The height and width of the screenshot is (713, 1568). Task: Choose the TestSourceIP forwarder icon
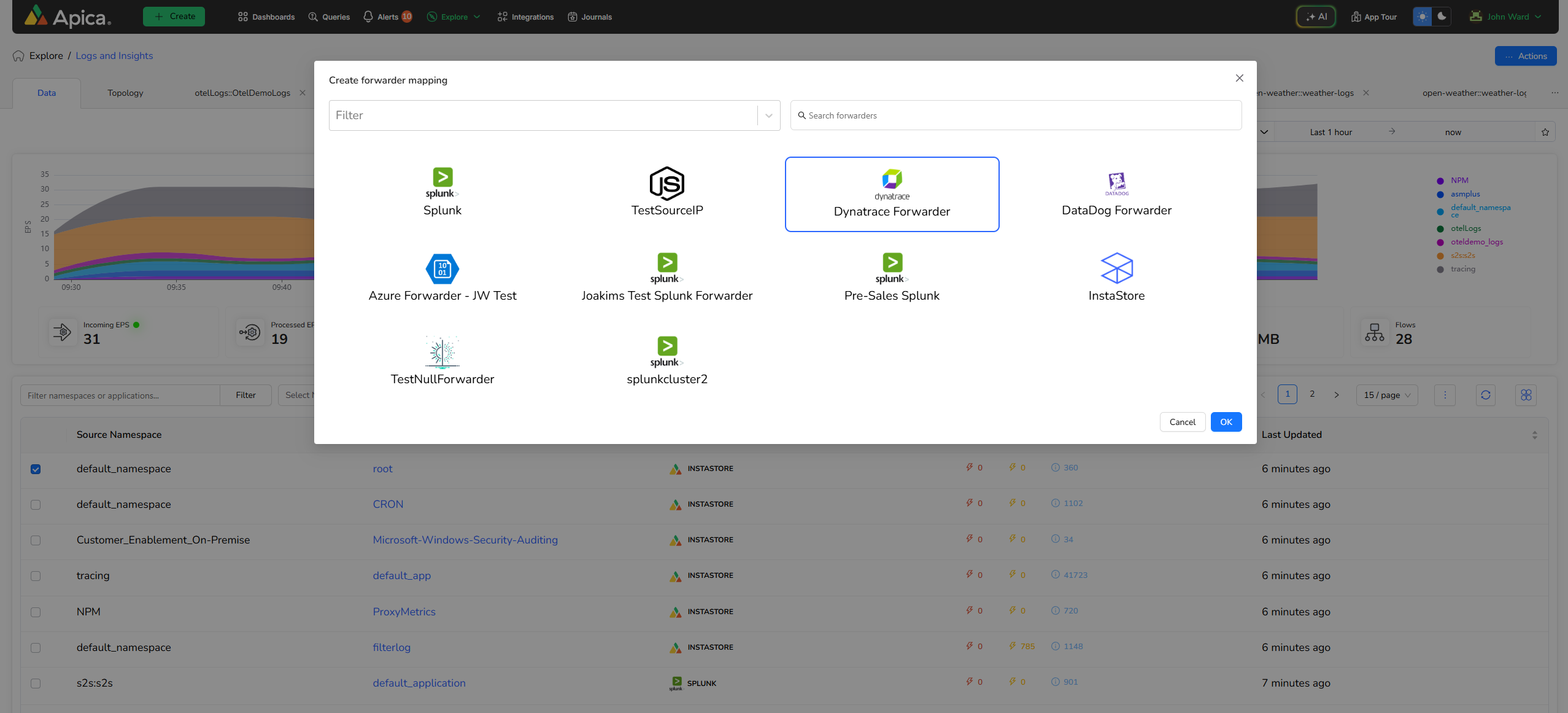[666, 184]
